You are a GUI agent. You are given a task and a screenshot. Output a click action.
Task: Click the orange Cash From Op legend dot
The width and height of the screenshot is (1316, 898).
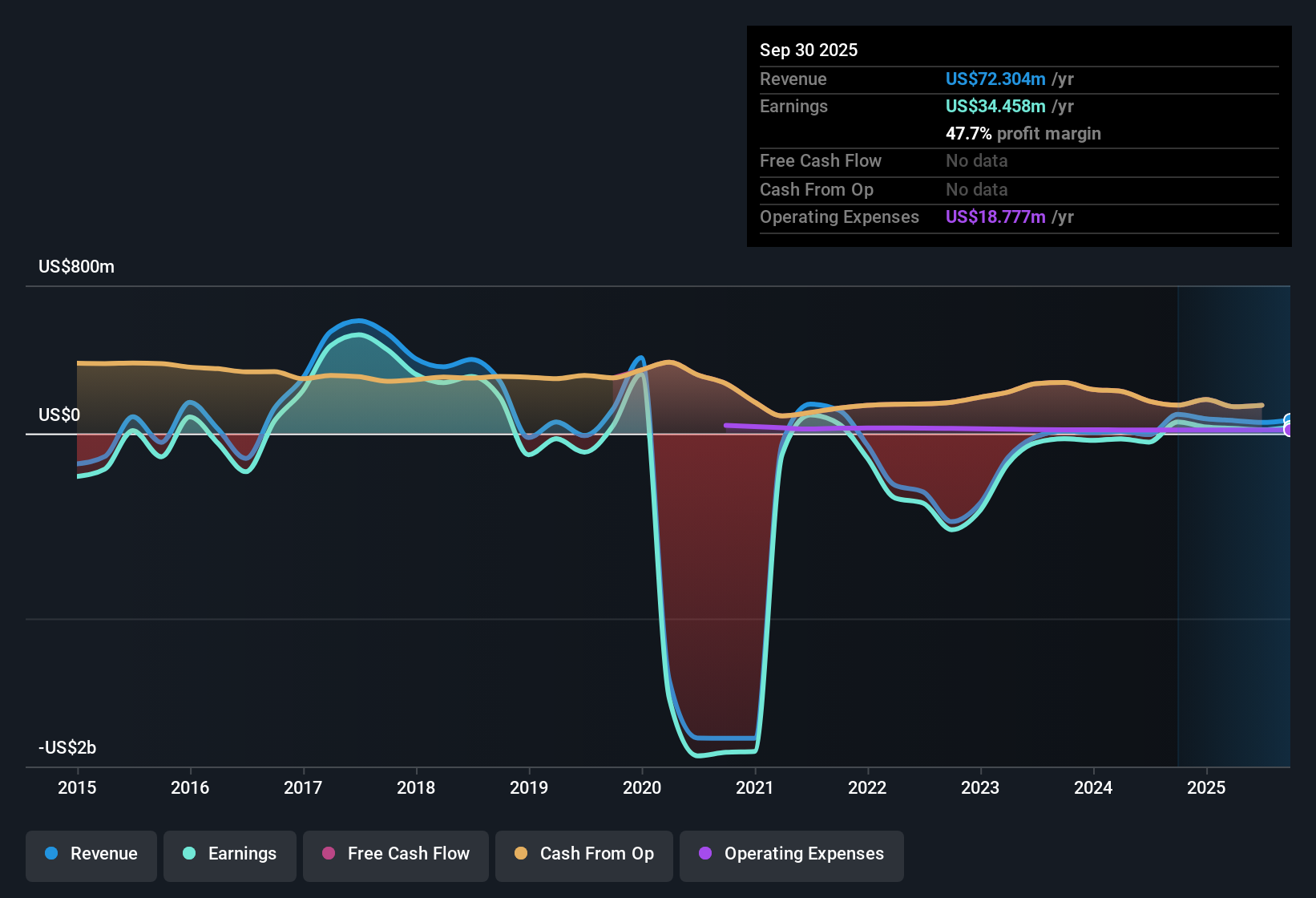[520, 855]
